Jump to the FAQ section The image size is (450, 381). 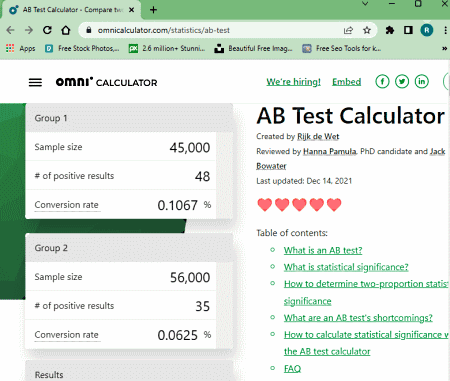click(x=292, y=369)
